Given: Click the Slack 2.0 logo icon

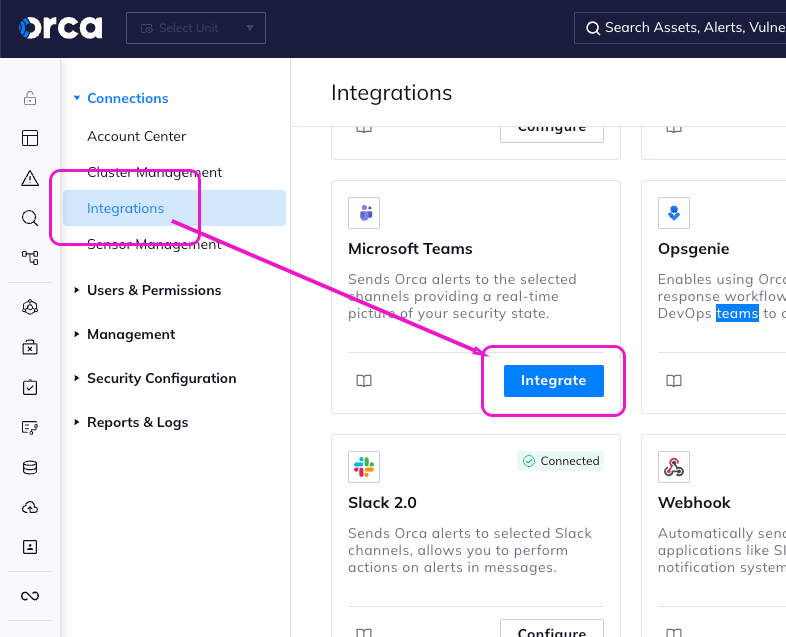Looking at the screenshot, I should pyautogui.click(x=364, y=467).
